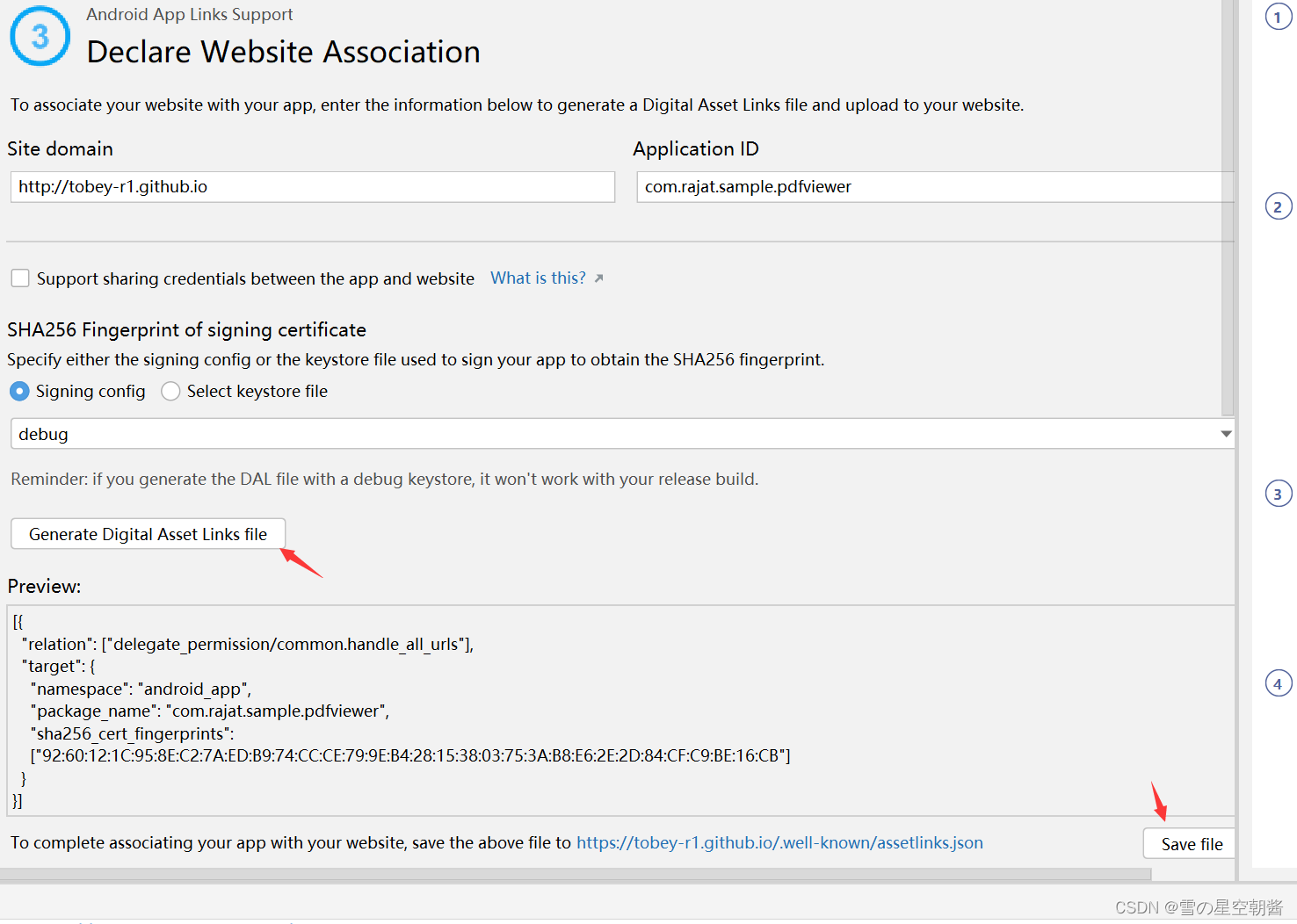Click the Save file button
This screenshot has width=1297, height=924.
click(1191, 844)
